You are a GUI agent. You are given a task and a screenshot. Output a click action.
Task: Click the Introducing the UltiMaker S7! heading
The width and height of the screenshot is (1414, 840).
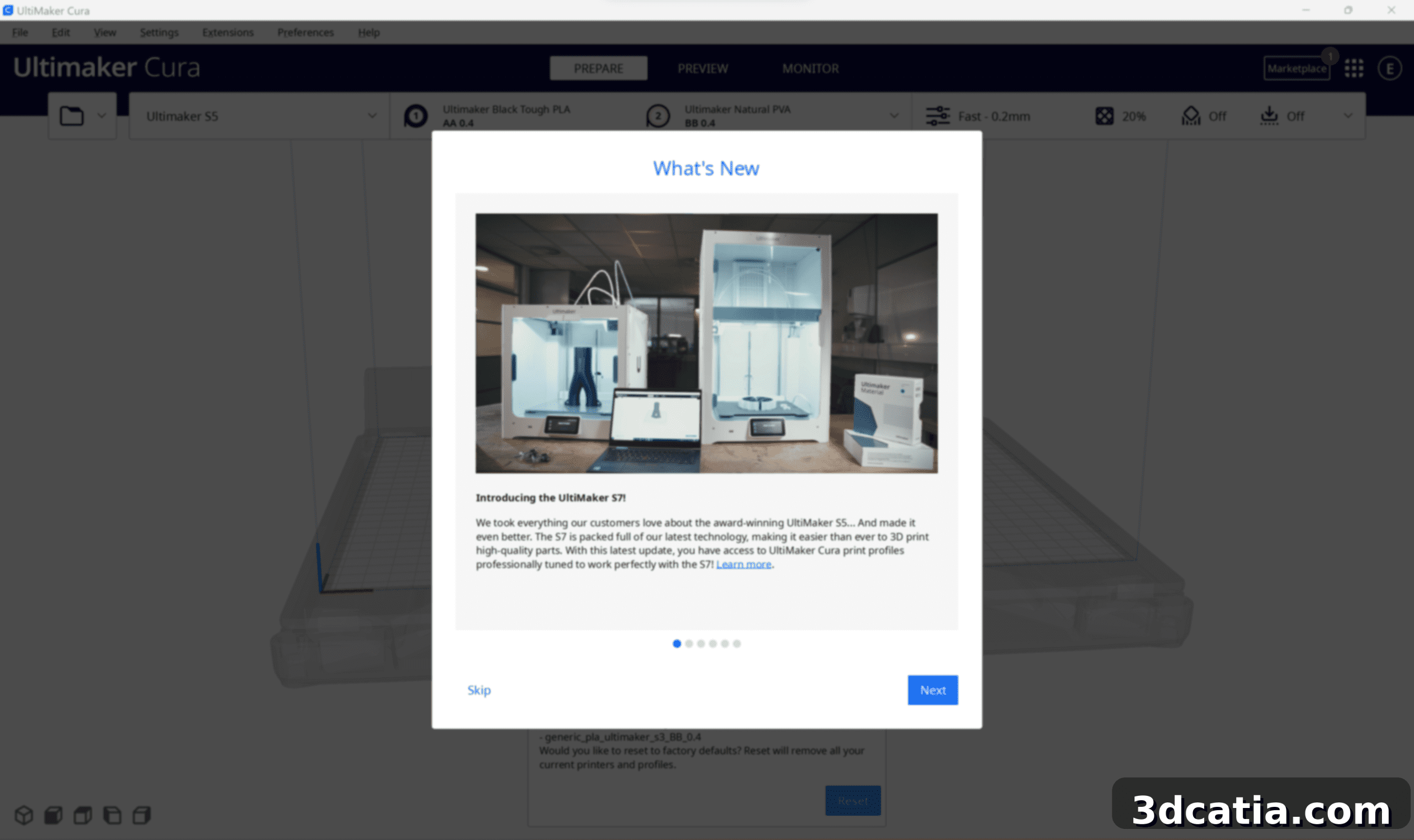(550, 498)
